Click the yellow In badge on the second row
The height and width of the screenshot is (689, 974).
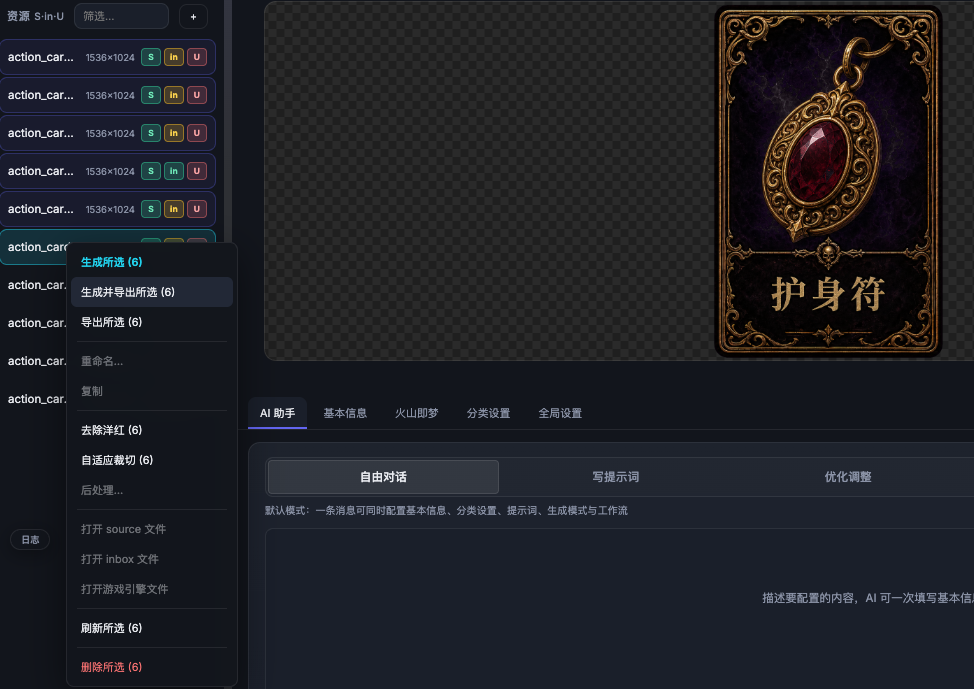pos(174,95)
